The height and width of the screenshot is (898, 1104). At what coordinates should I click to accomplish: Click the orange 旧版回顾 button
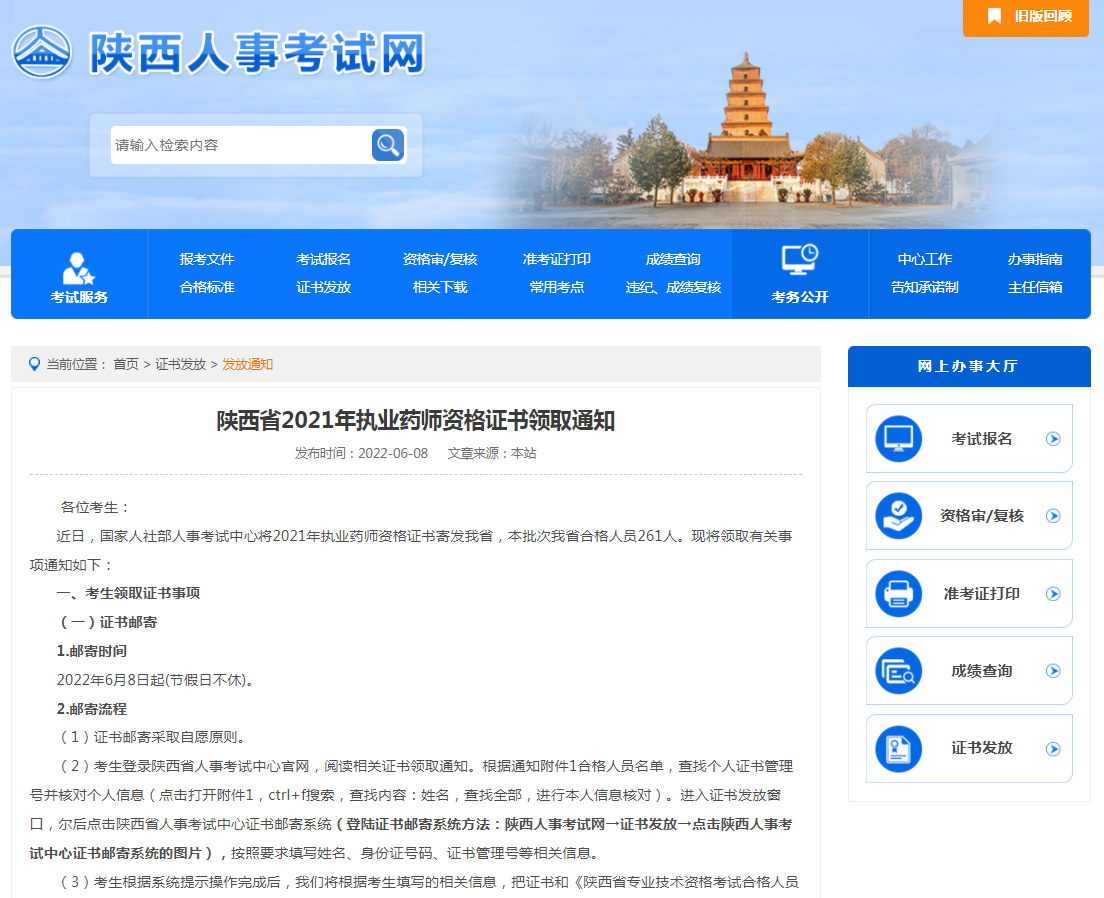pos(1026,17)
